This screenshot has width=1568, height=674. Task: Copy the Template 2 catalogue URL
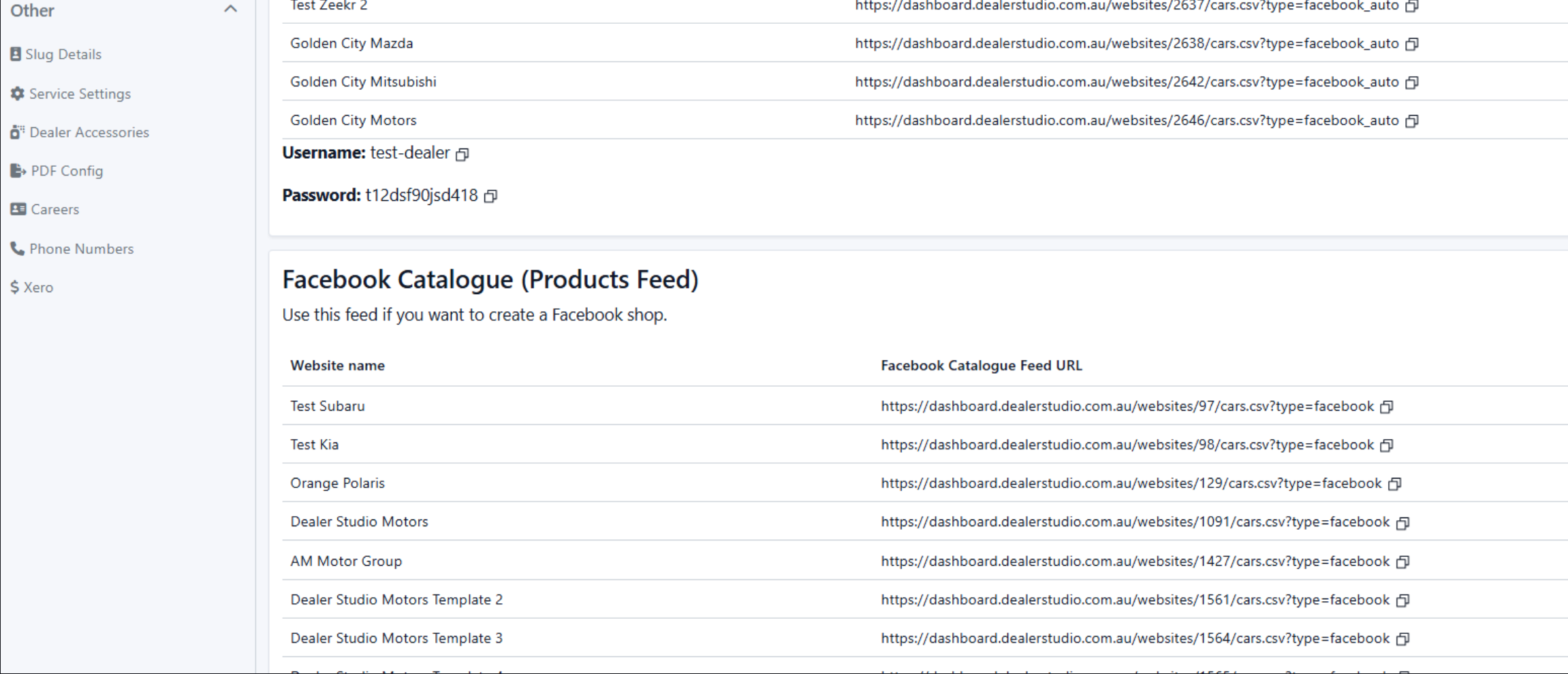click(x=1402, y=600)
